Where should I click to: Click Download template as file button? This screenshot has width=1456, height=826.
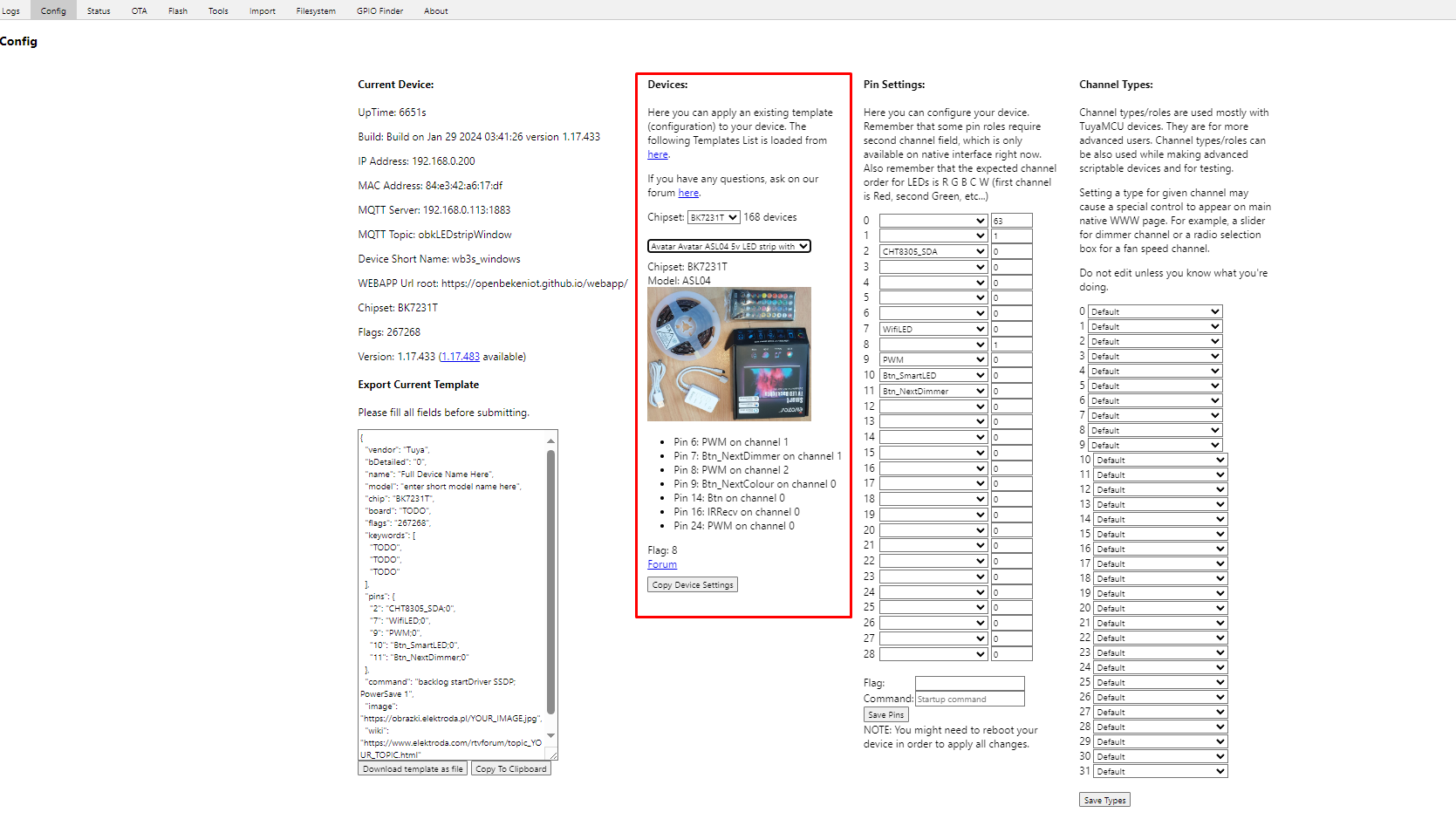pyautogui.click(x=413, y=769)
